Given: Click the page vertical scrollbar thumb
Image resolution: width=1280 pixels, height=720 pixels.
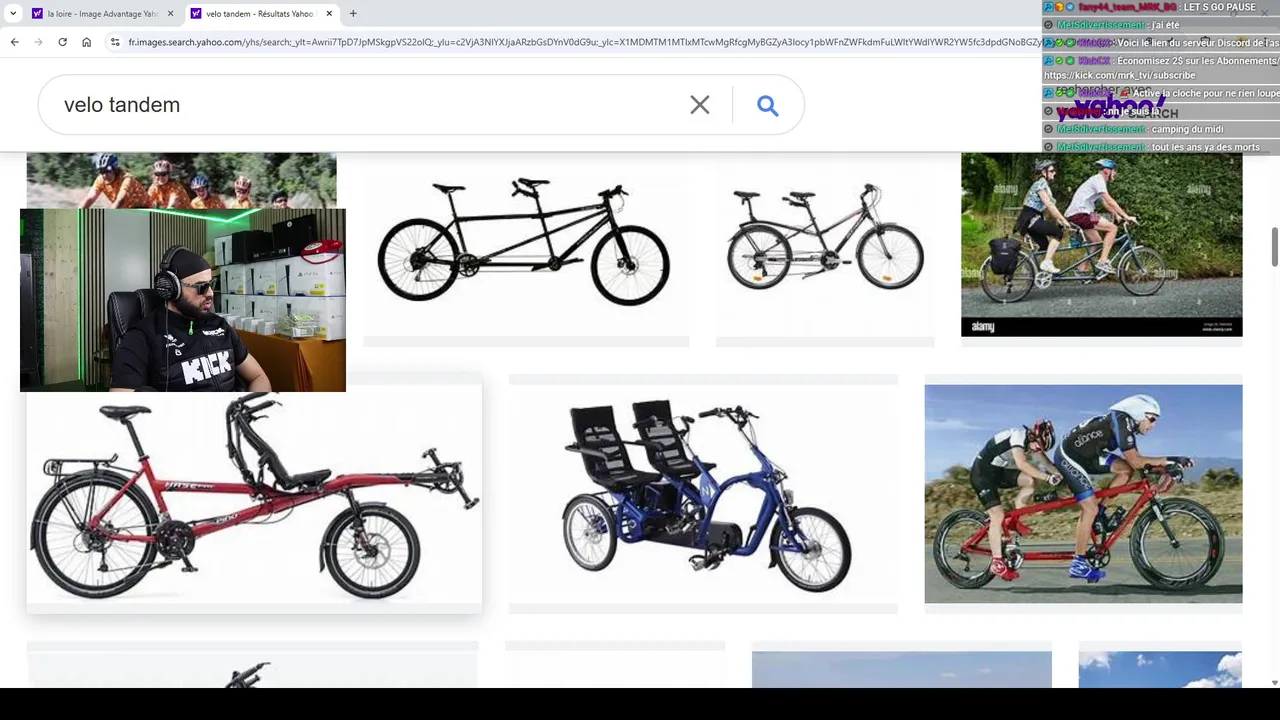Looking at the screenshot, I should click(x=1274, y=247).
